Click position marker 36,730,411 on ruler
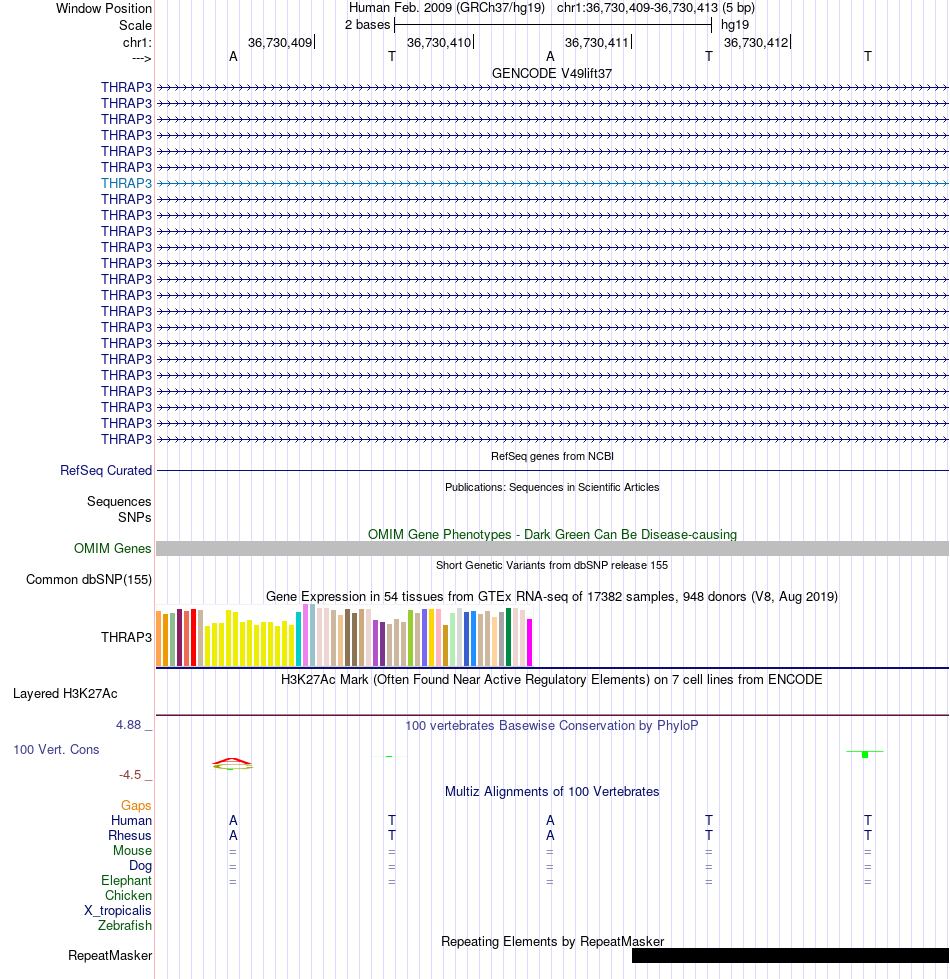This screenshot has height=979, width=950. (598, 42)
